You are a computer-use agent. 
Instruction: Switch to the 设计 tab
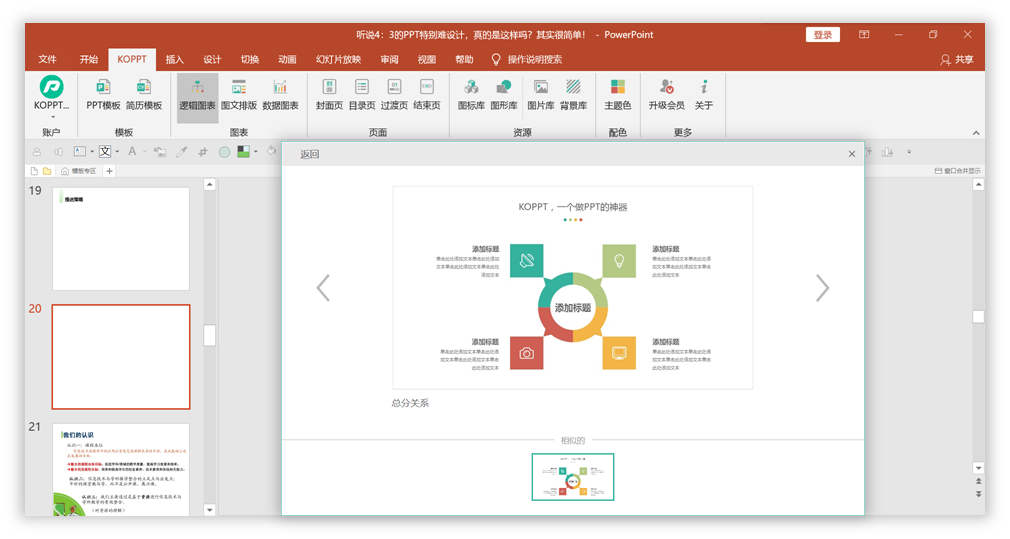point(212,59)
